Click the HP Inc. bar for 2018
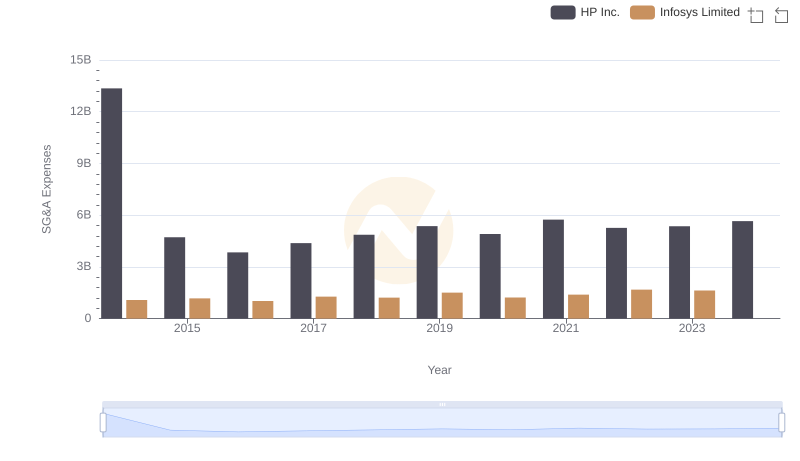This screenshot has width=800, height=461. click(x=364, y=277)
